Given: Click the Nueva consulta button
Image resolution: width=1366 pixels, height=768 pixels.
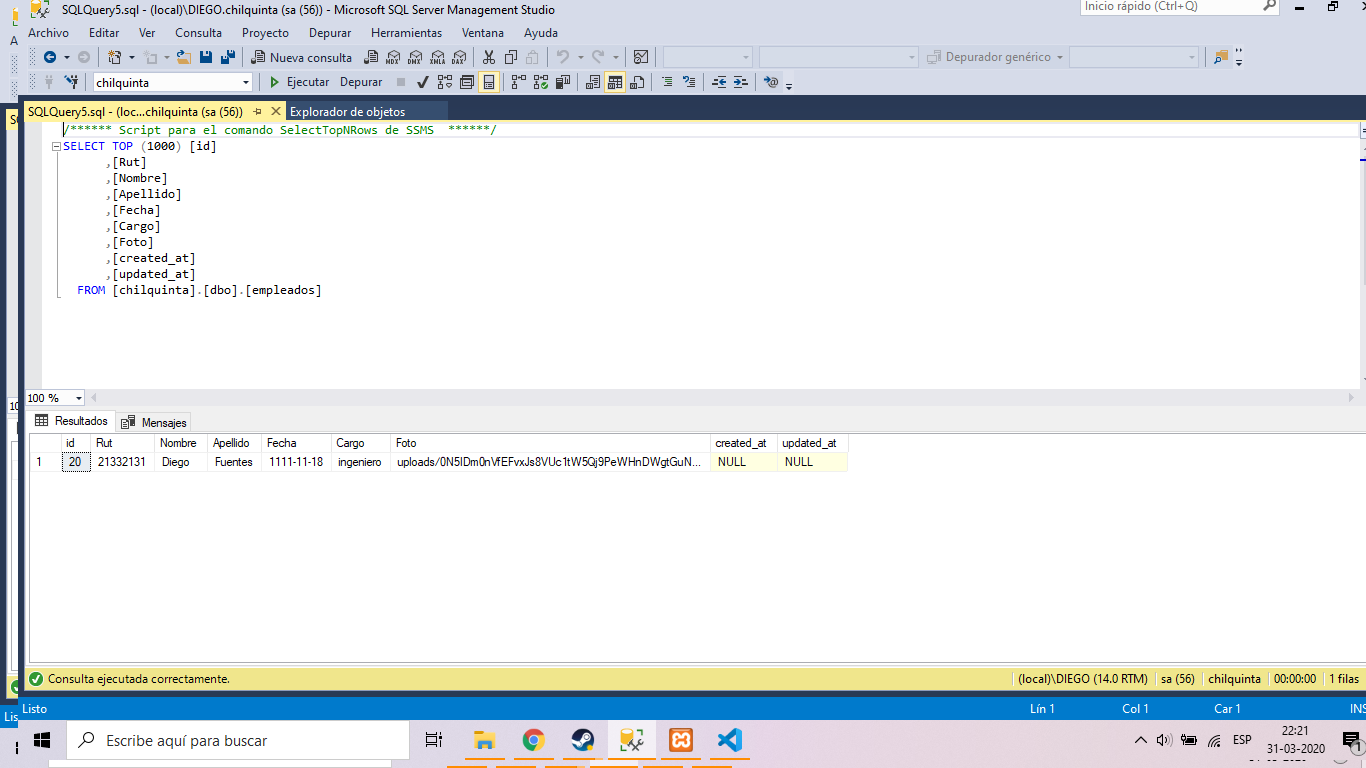Looking at the screenshot, I should (301, 57).
